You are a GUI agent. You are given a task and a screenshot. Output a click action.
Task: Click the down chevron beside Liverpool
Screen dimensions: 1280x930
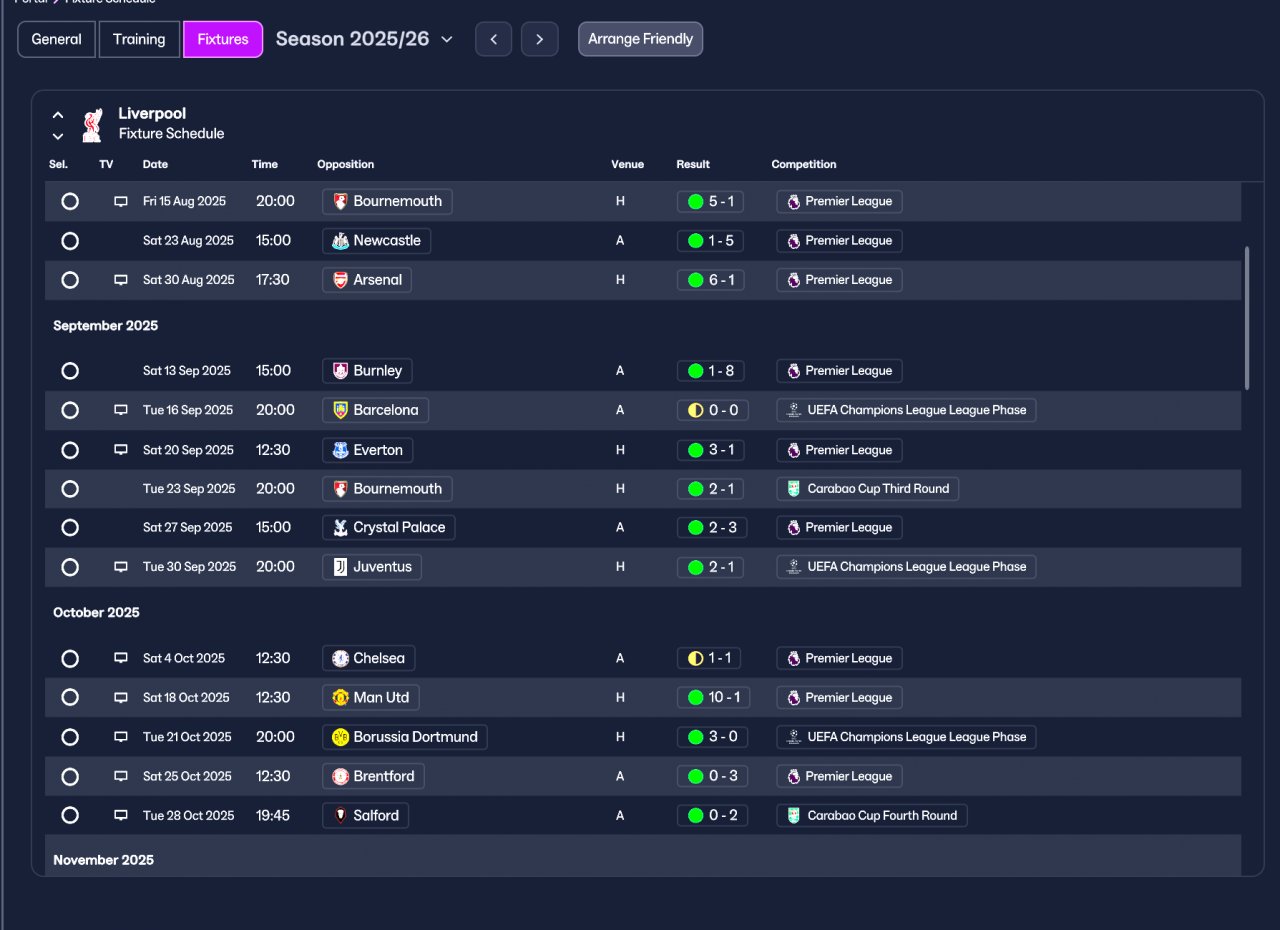(58, 136)
